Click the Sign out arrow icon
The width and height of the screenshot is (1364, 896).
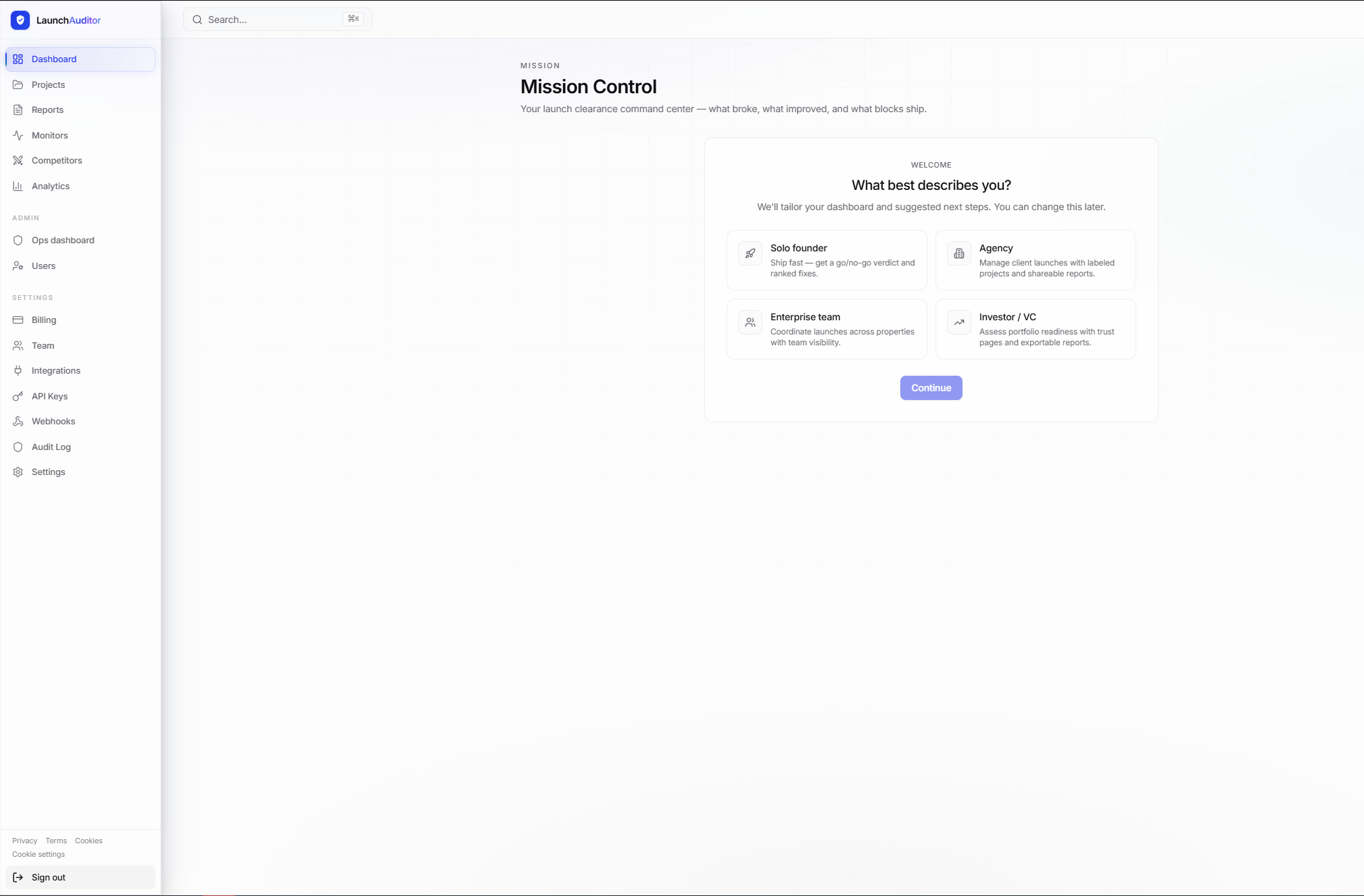click(18, 878)
